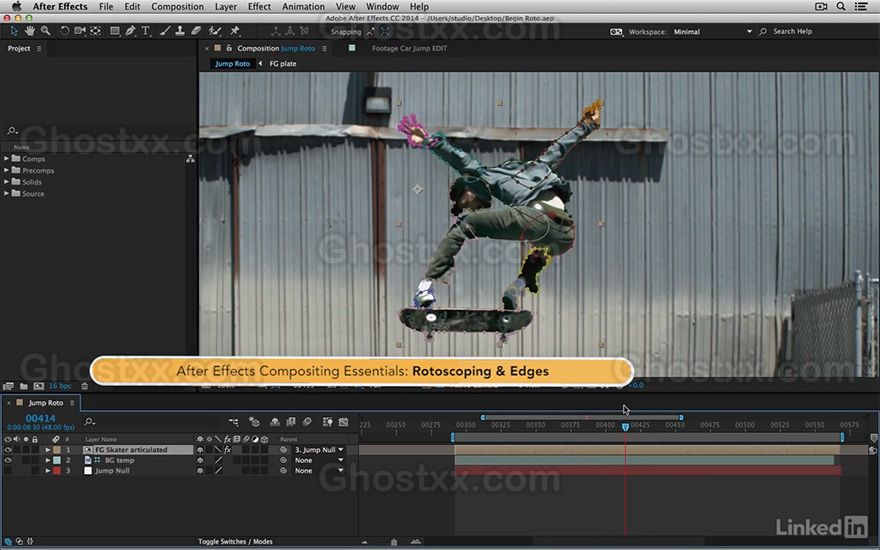The height and width of the screenshot is (550, 880).
Task: Expand layer 3 Jump Null properties
Action: (48, 471)
